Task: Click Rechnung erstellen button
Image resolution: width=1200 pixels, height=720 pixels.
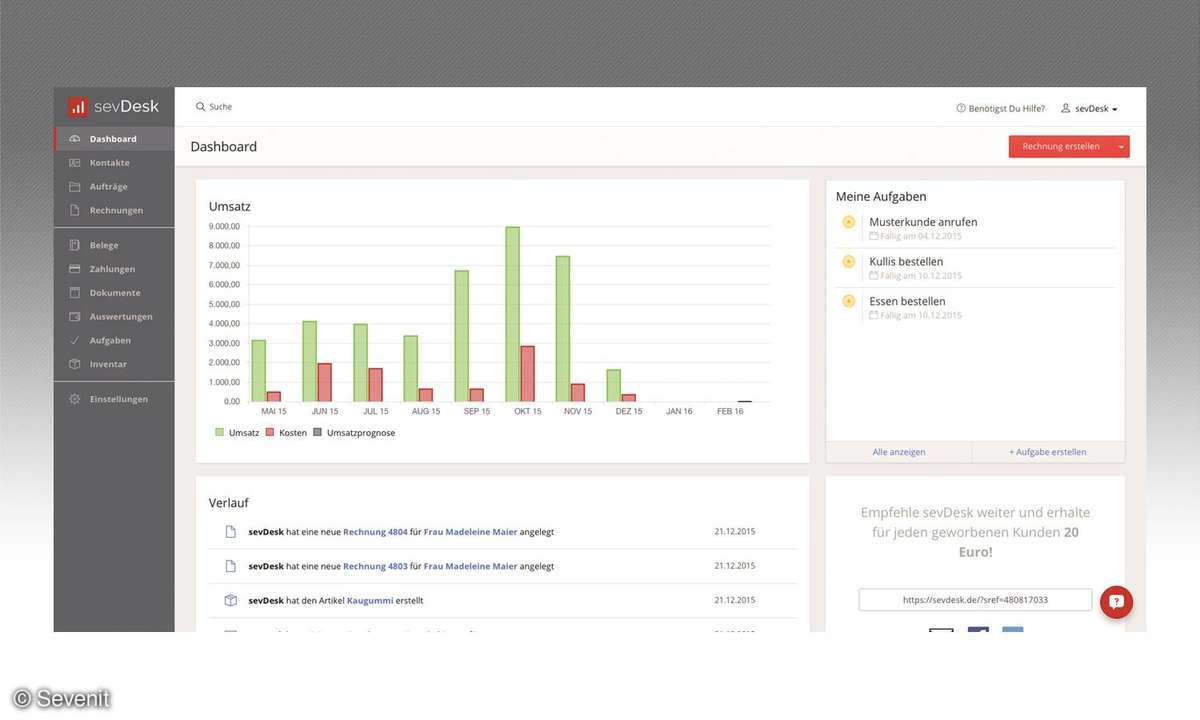Action: point(1060,147)
